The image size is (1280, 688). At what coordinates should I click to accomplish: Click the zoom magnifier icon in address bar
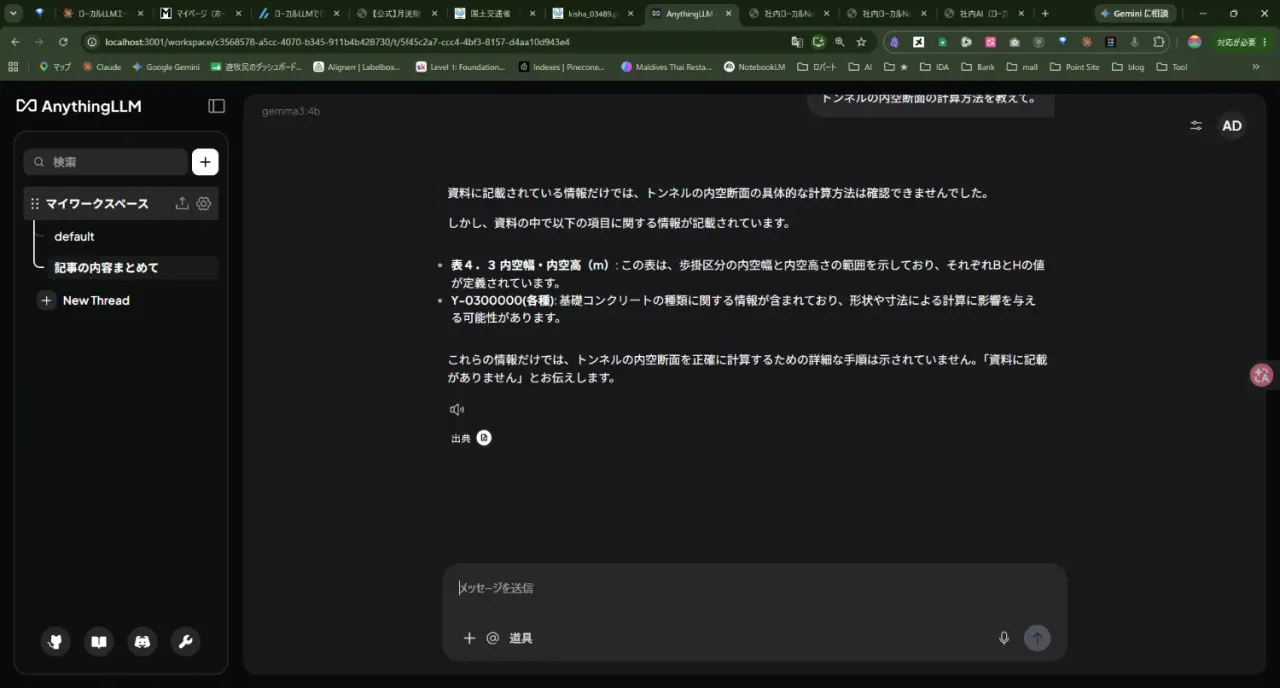click(840, 42)
